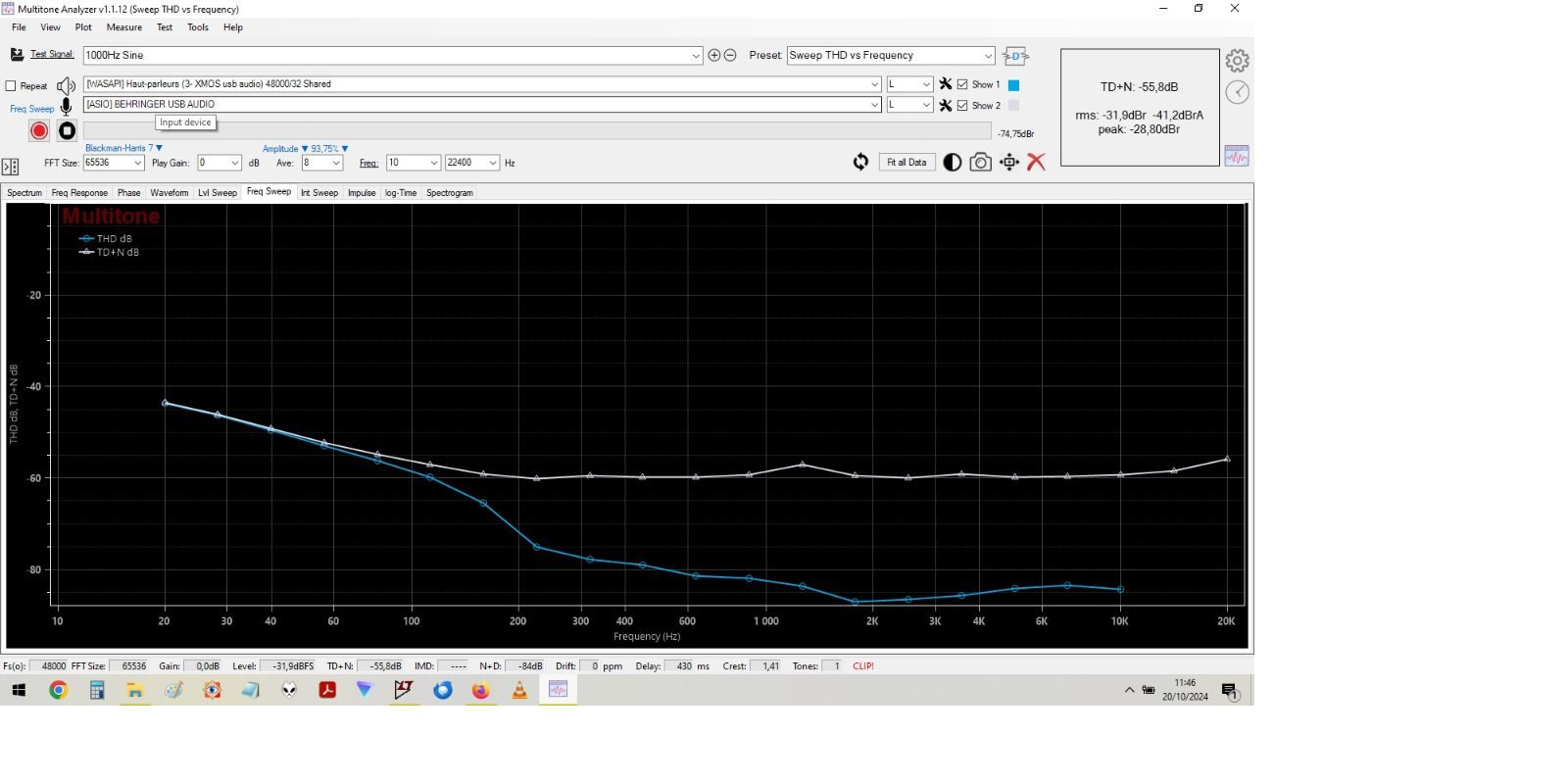Switch to the Waveform tab
Screen dimensions: 1568x784
pyautogui.click(x=170, y=193)
